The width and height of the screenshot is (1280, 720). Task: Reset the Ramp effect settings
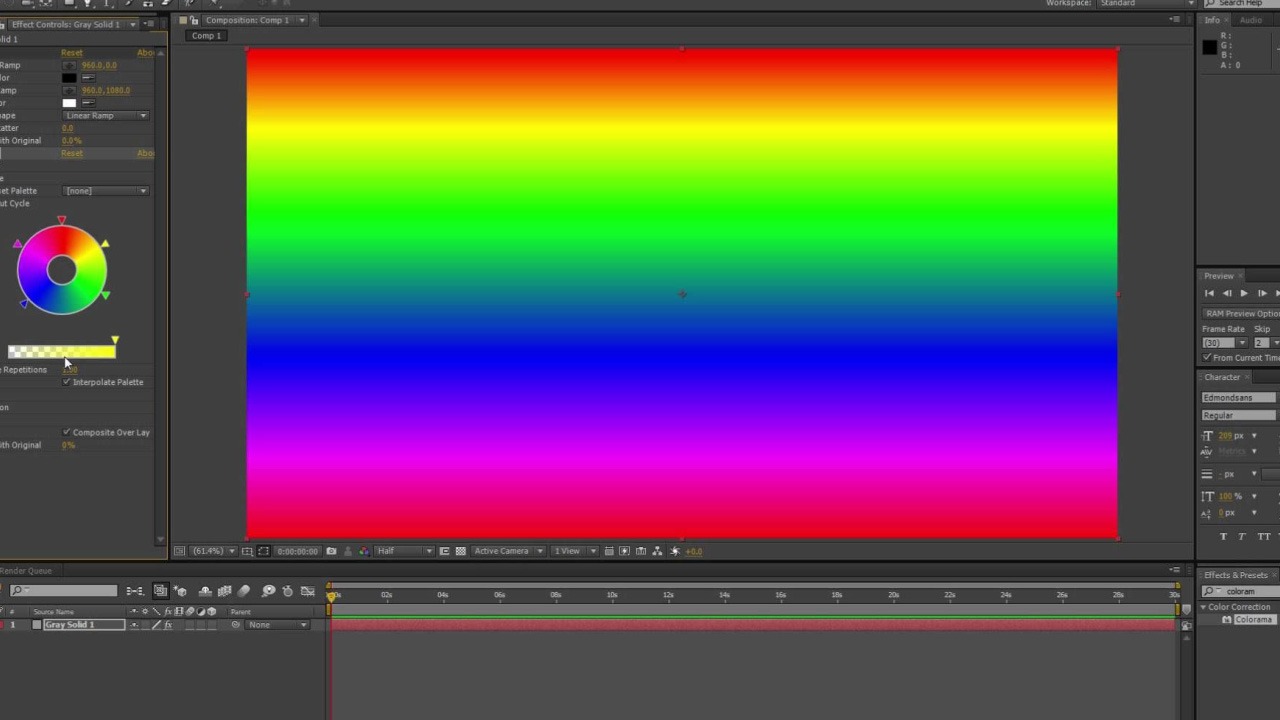(x=71, y=52)
